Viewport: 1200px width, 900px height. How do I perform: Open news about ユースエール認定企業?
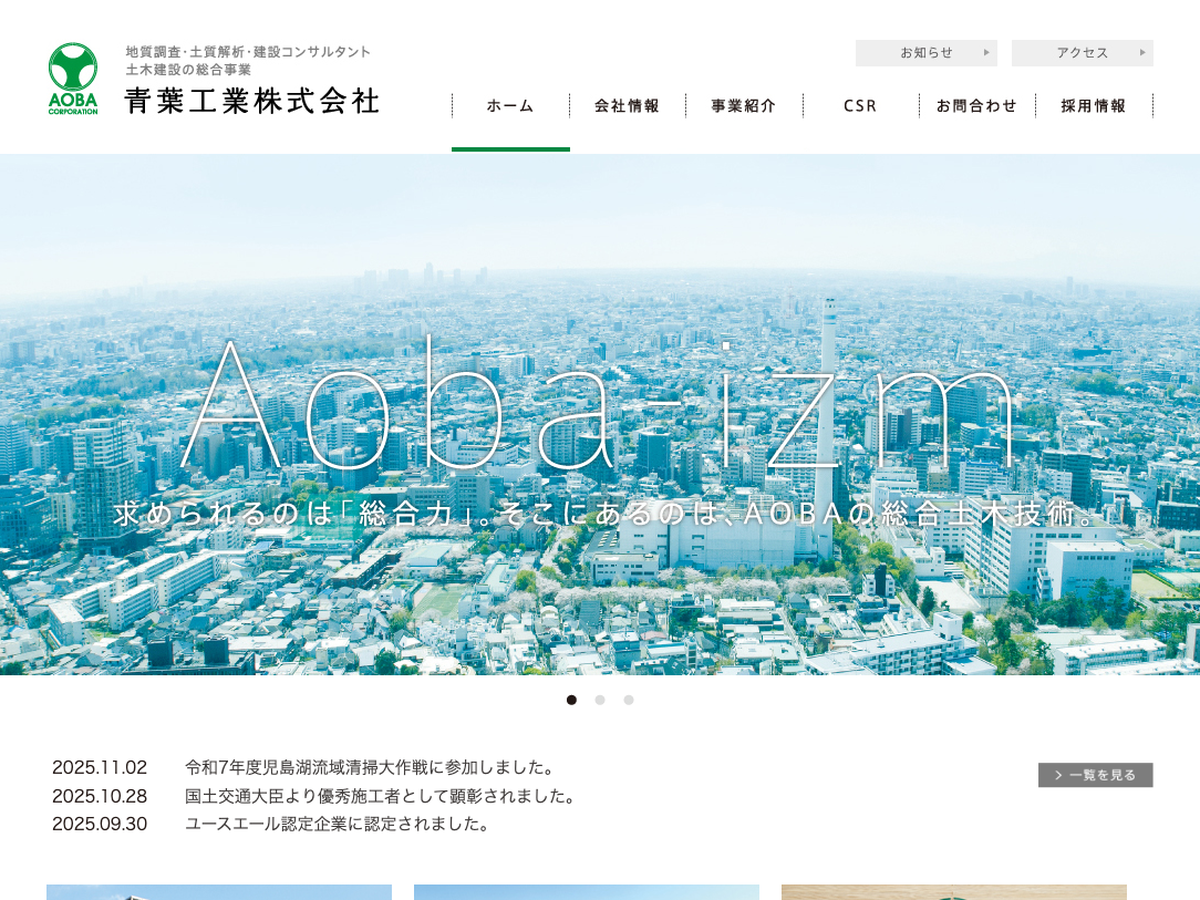click(x=338, y=824)
